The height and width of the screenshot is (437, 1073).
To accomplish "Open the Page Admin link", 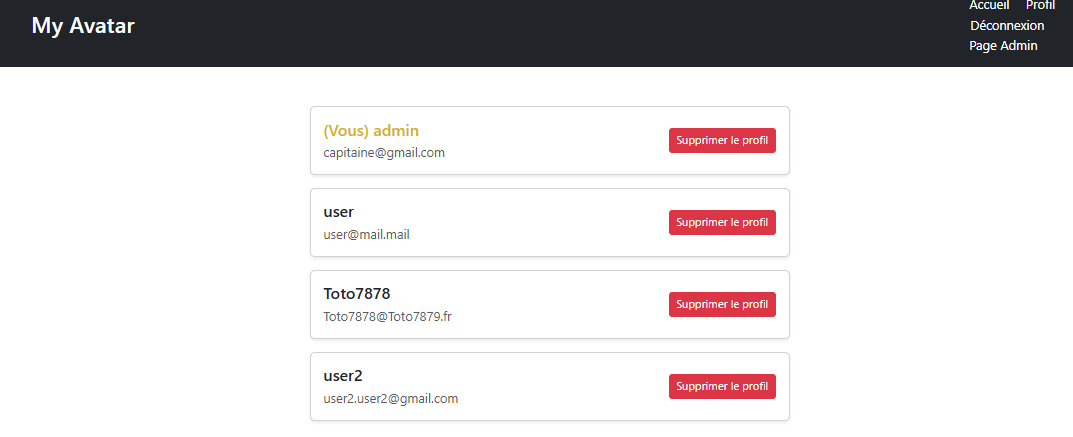I will click(x=1003, y=46).
